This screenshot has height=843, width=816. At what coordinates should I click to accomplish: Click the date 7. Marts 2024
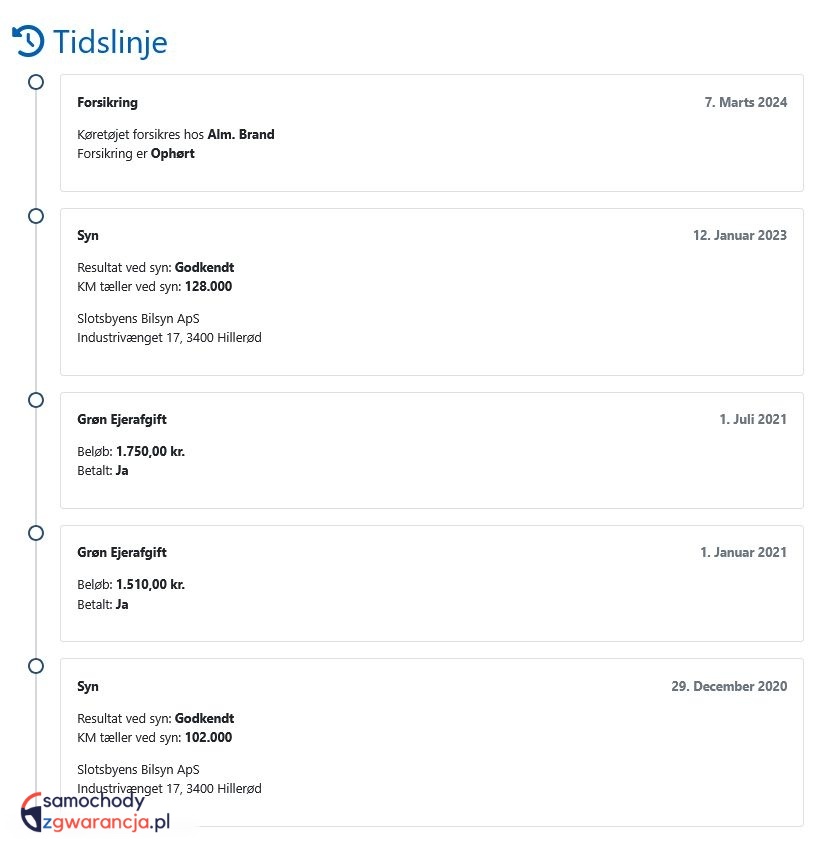pyautogui.click(x=745, y=102)
